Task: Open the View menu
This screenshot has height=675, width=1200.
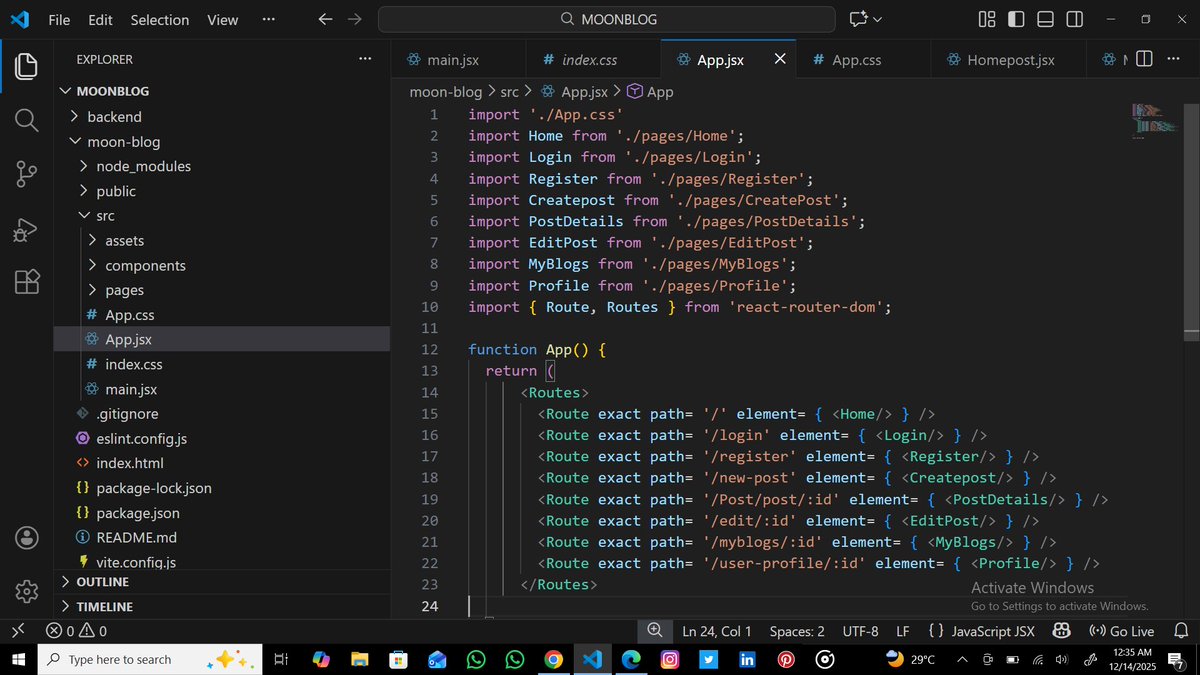Action: (x=223, y=19)
